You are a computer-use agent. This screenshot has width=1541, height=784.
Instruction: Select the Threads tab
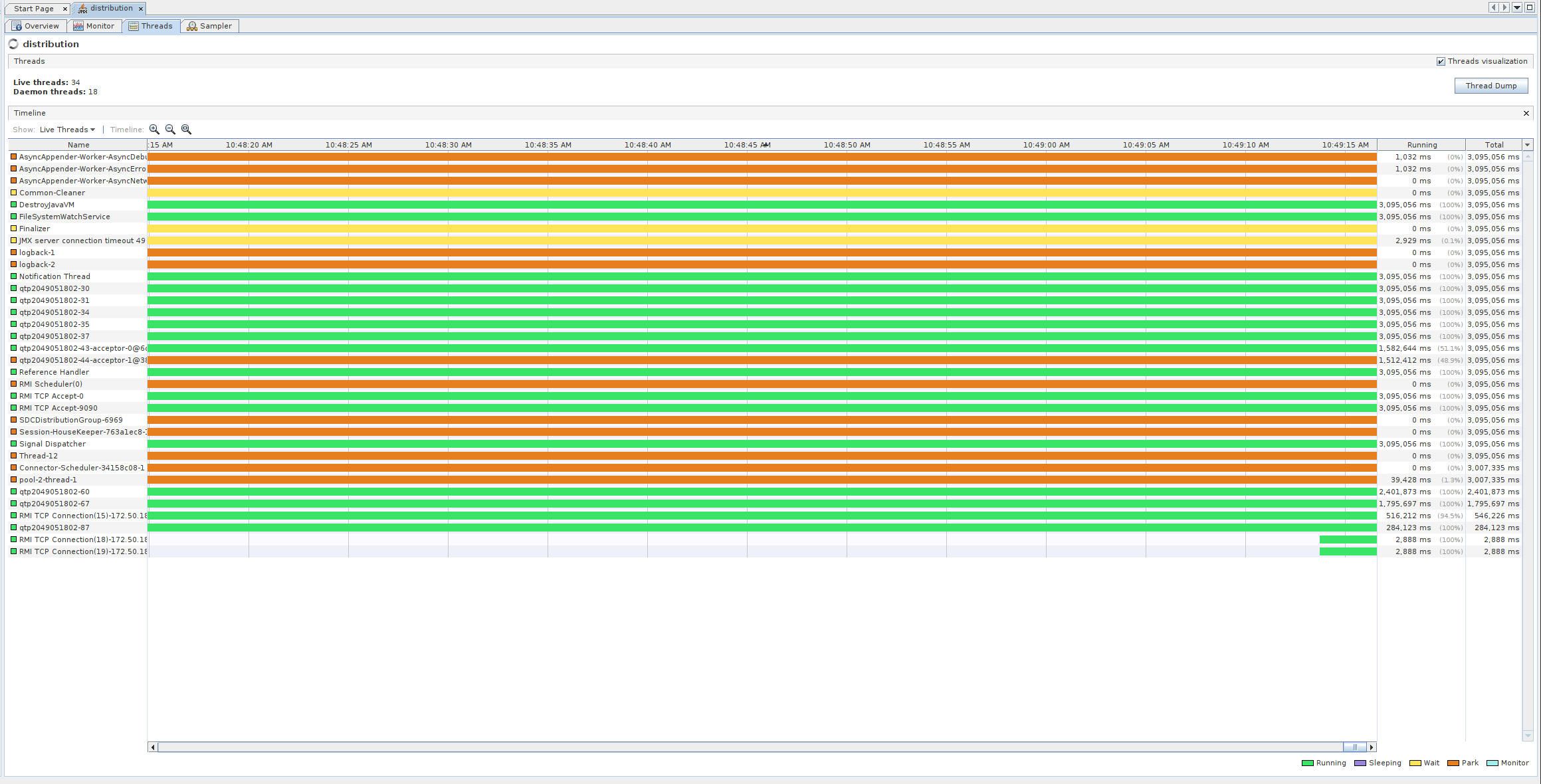pyautogui.click(x=151, y=26)
